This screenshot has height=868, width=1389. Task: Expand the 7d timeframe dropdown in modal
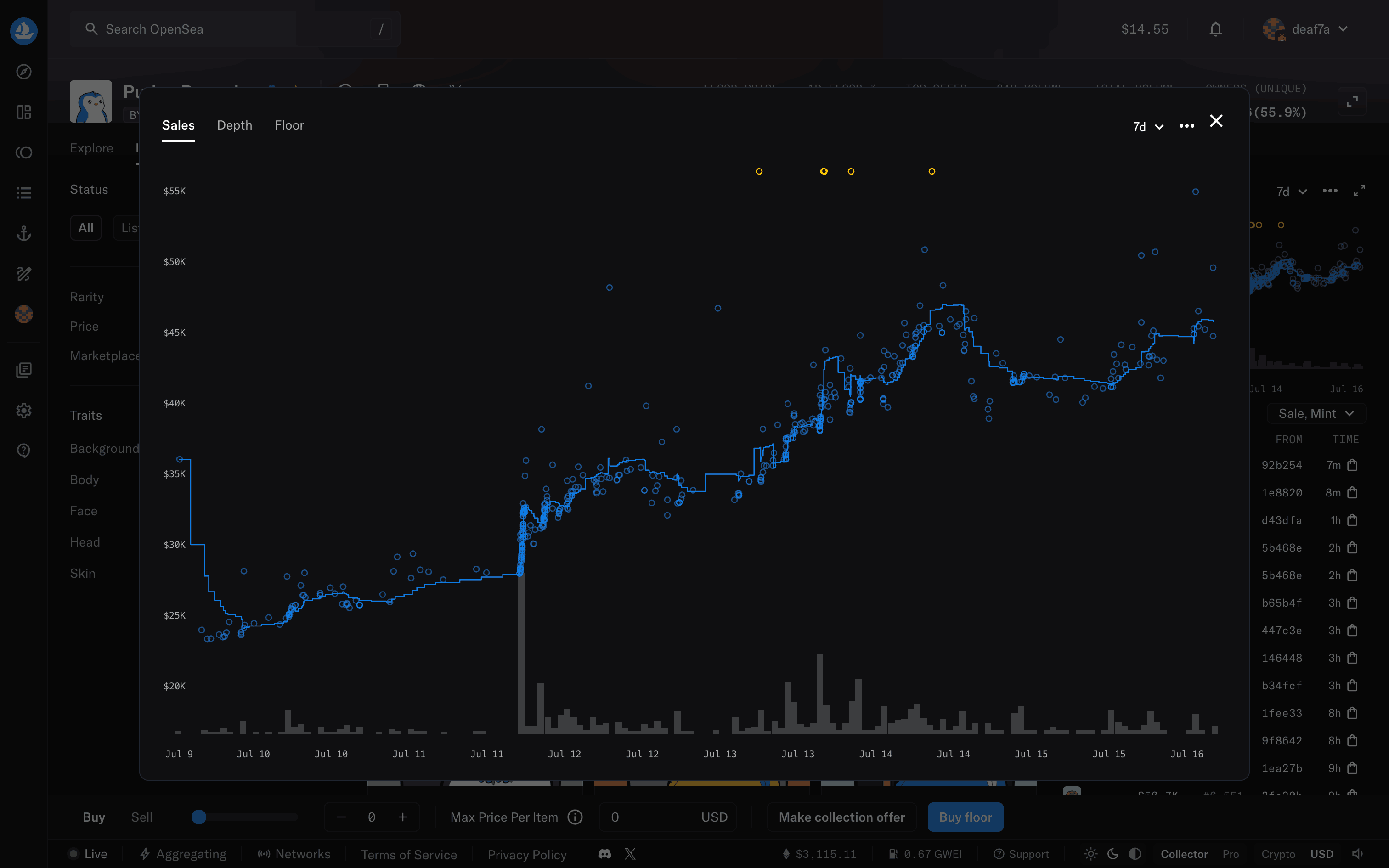point(1148,127)
